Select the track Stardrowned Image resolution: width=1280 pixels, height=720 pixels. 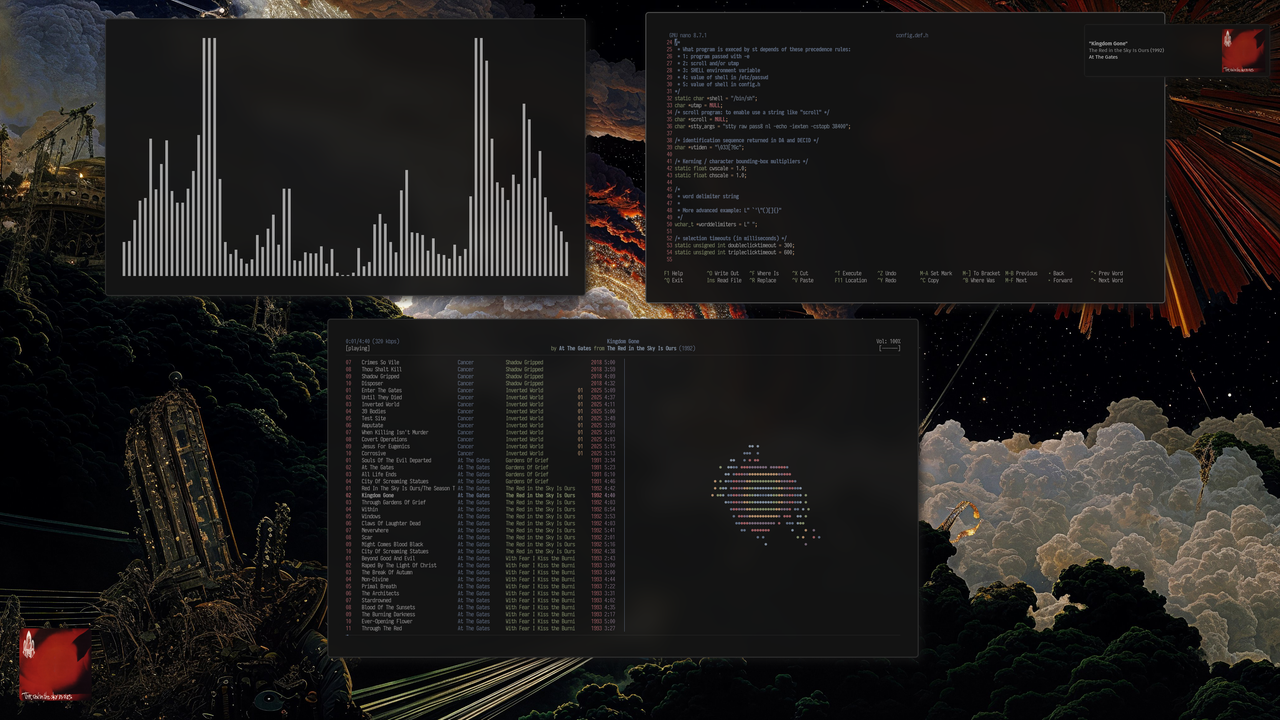(x=480, y=600)
